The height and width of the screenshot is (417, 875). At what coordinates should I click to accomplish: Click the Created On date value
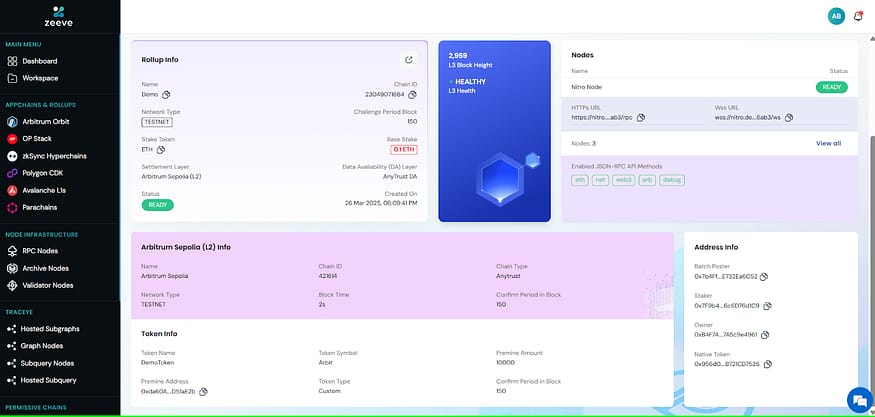(x=381, y=204)
